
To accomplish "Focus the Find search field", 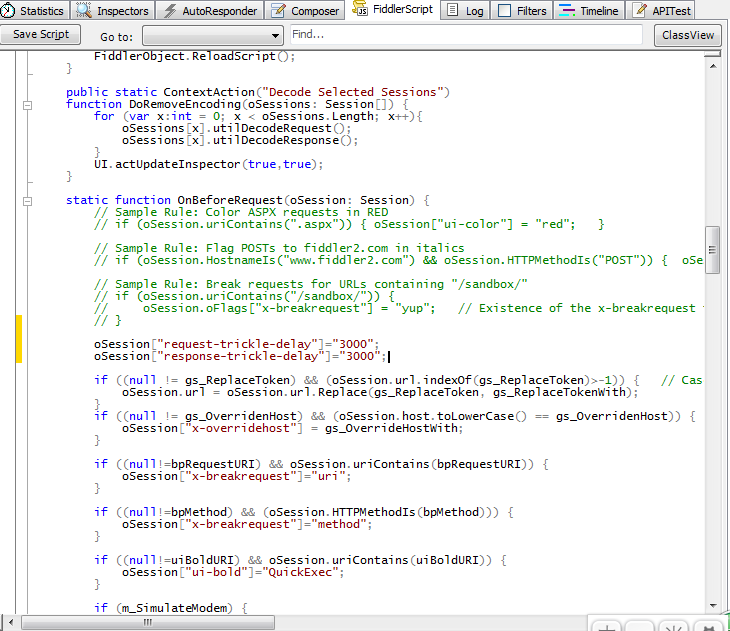I will 466,34.
